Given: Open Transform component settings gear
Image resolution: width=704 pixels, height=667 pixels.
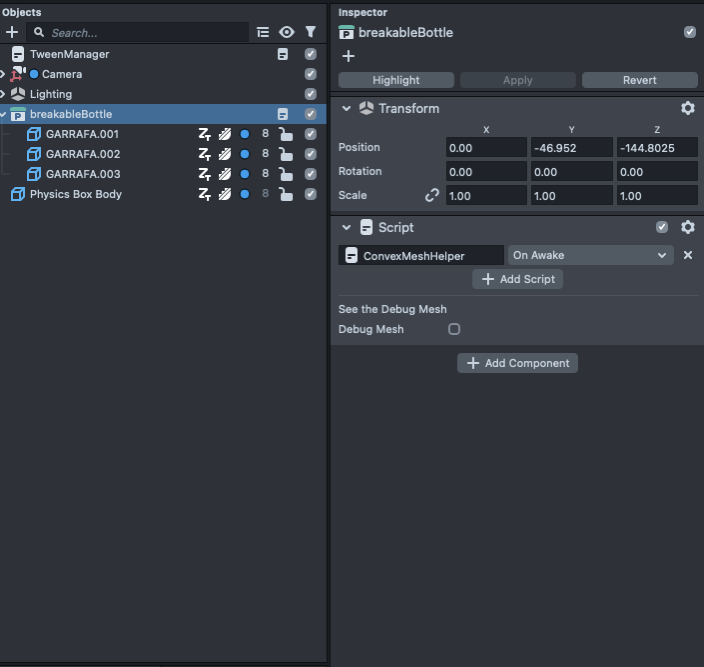Looking at the screenshot, I should point(688,108).
